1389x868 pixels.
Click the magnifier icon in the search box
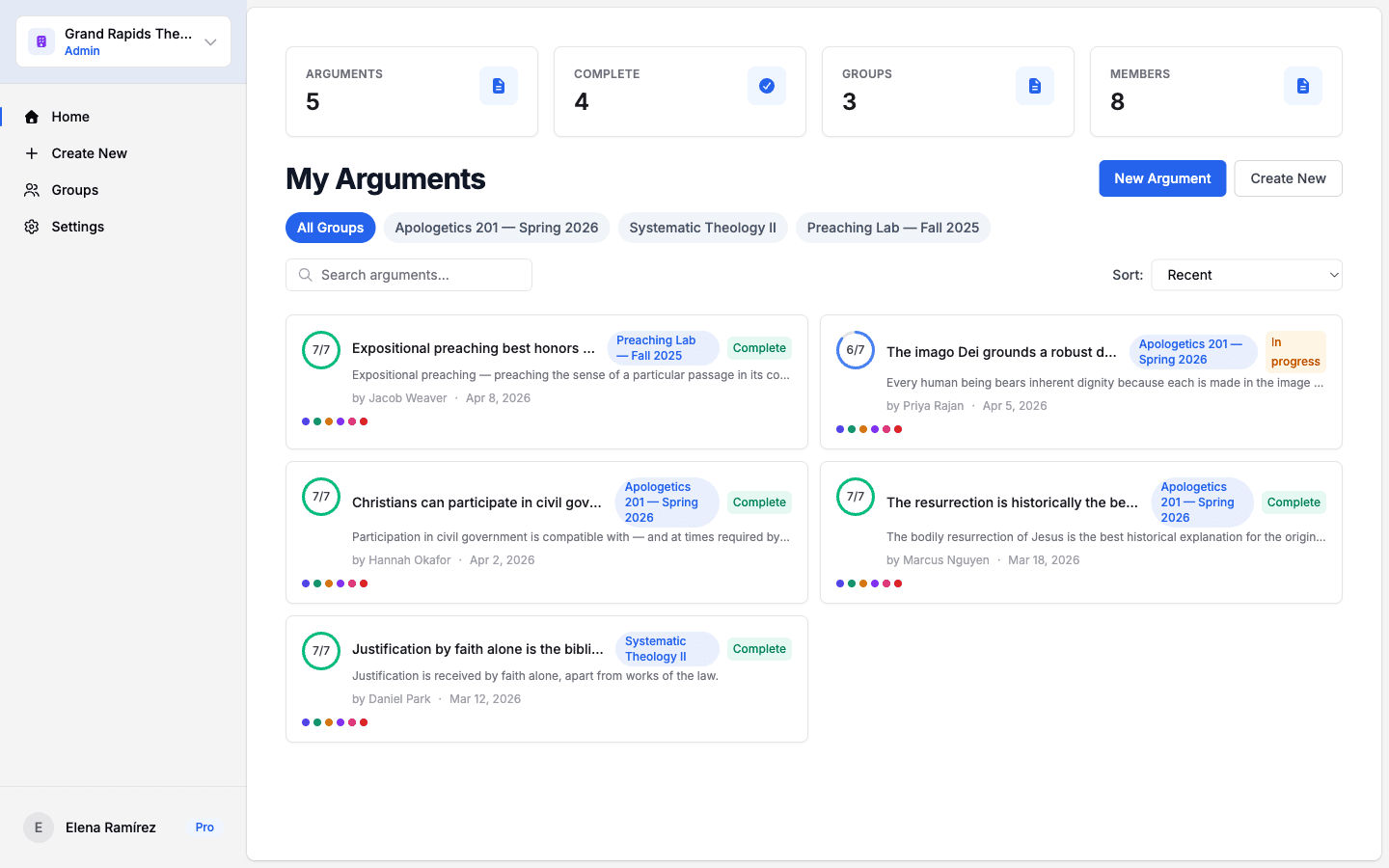tap(305, 275)
